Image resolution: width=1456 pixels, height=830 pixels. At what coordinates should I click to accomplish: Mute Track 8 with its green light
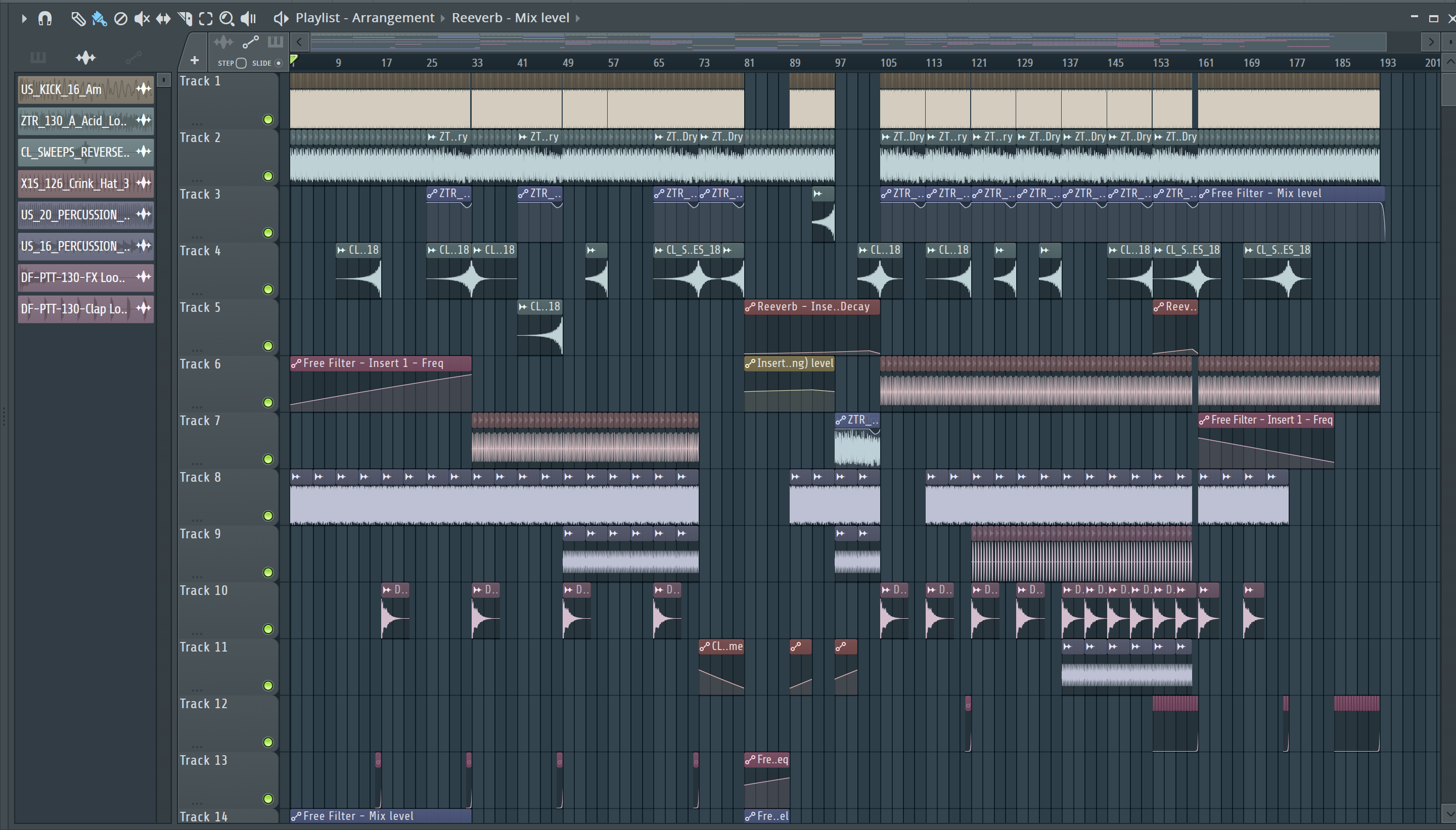tap(268, 515)
